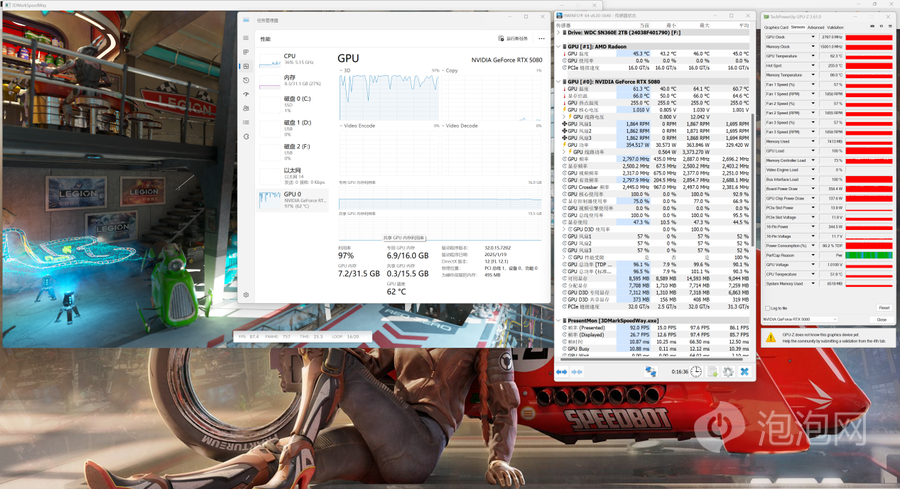Screen dimensions: 900x489
Task: Switch to Validation tab in GPU-Z
Action: click(835, 28)
